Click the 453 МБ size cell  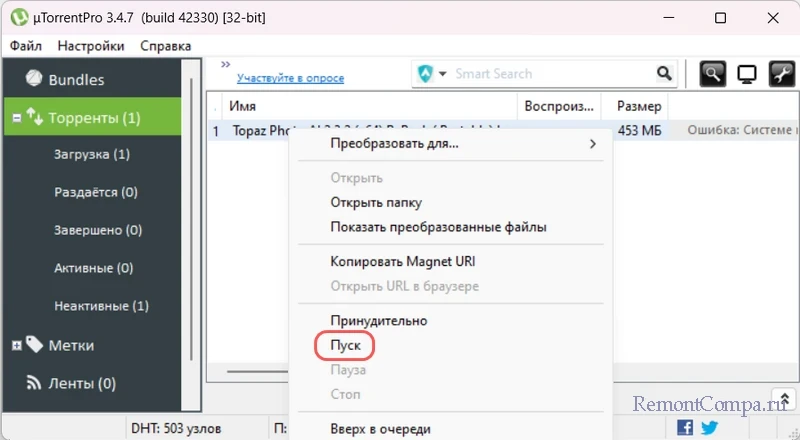coord(639,131)
